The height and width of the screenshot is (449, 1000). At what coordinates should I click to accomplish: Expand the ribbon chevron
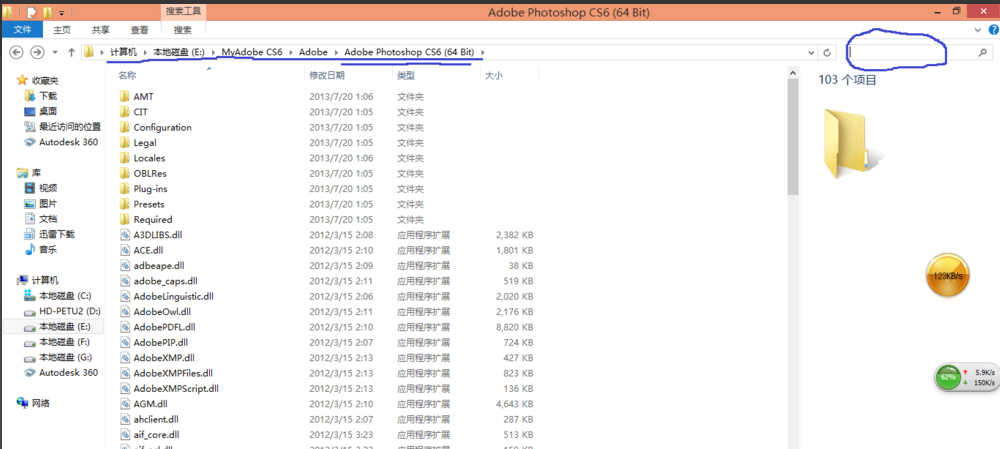[978, 30]
